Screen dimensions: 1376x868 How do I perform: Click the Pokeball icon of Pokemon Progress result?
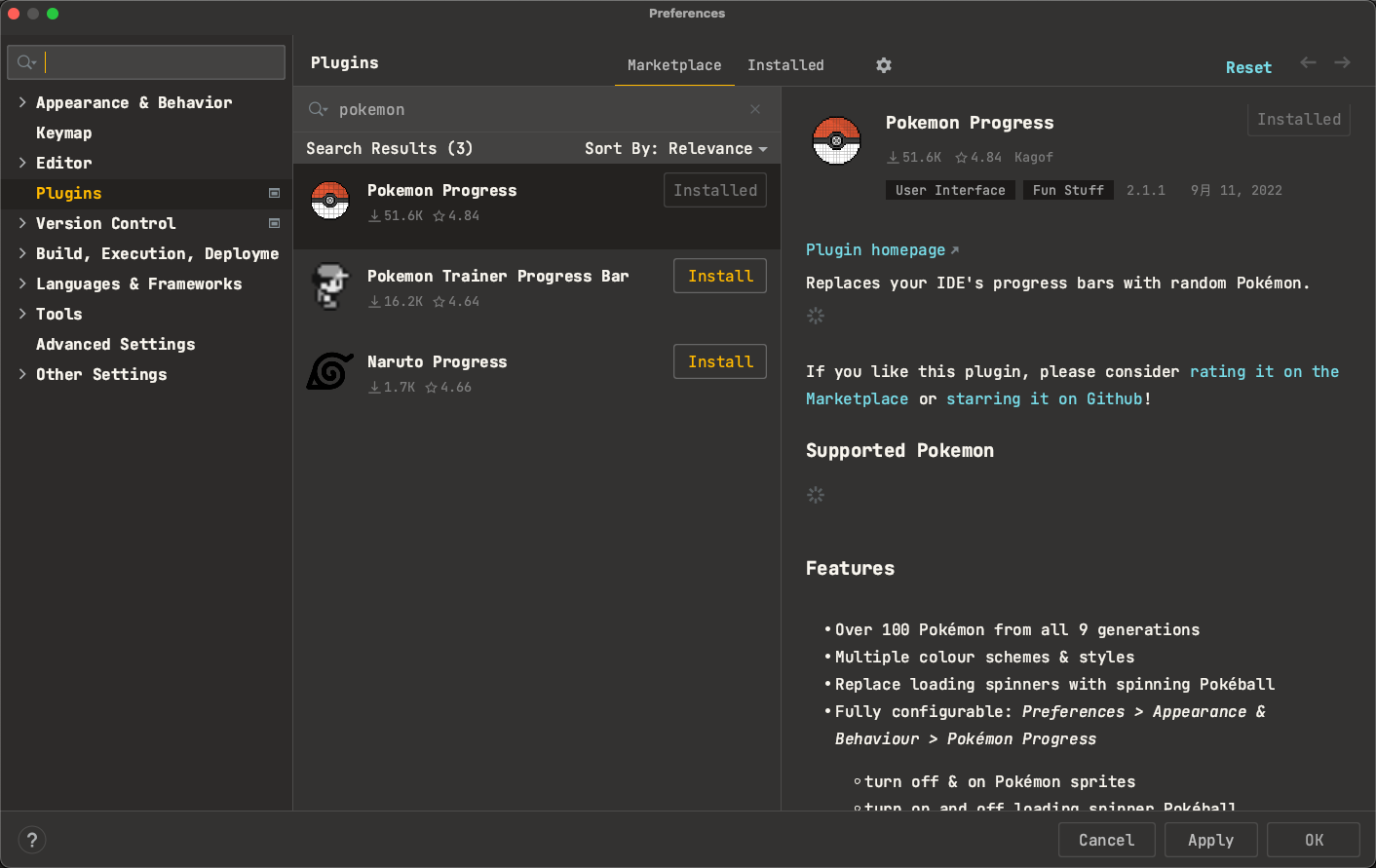click(330, 201)
